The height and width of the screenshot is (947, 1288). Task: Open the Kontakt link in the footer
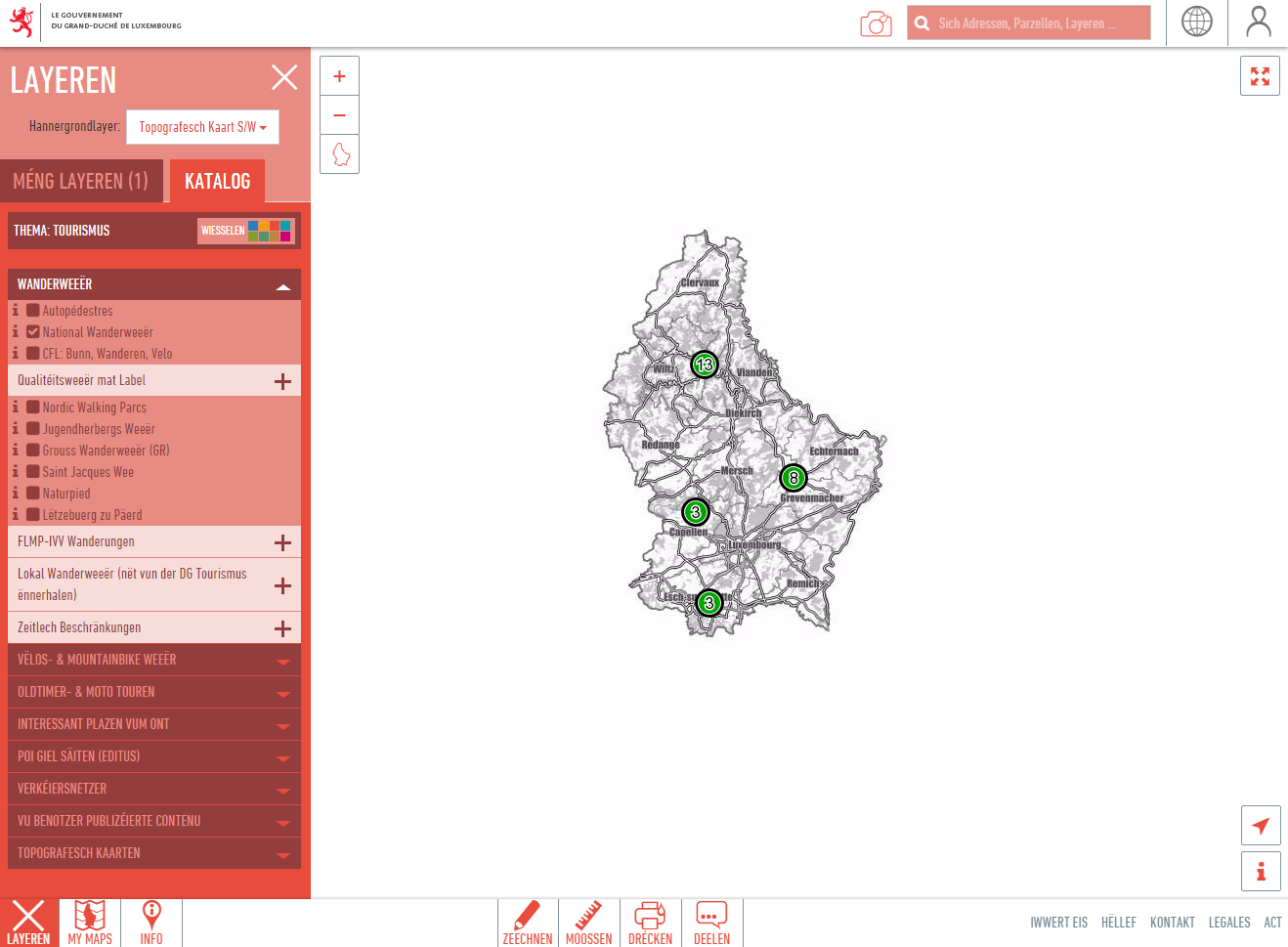(1172, 923)
